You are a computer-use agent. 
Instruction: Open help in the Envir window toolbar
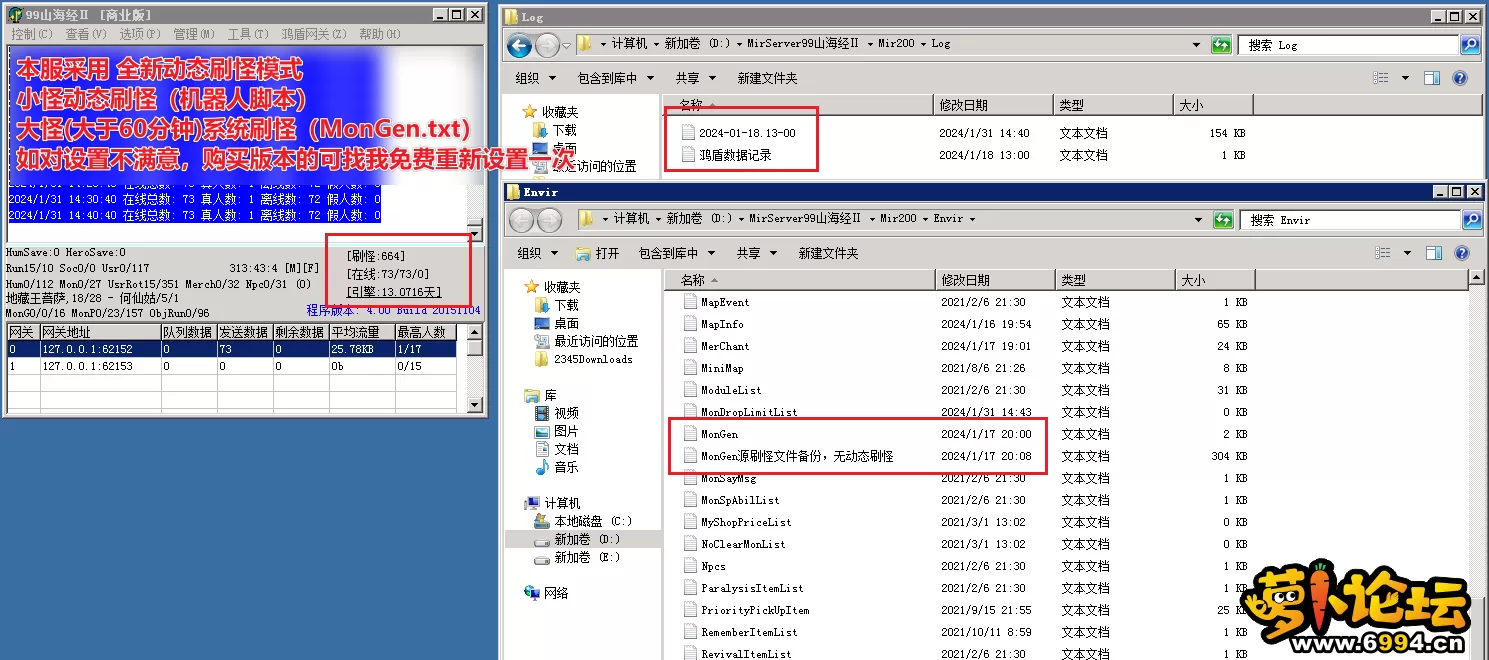point(1461,253)
